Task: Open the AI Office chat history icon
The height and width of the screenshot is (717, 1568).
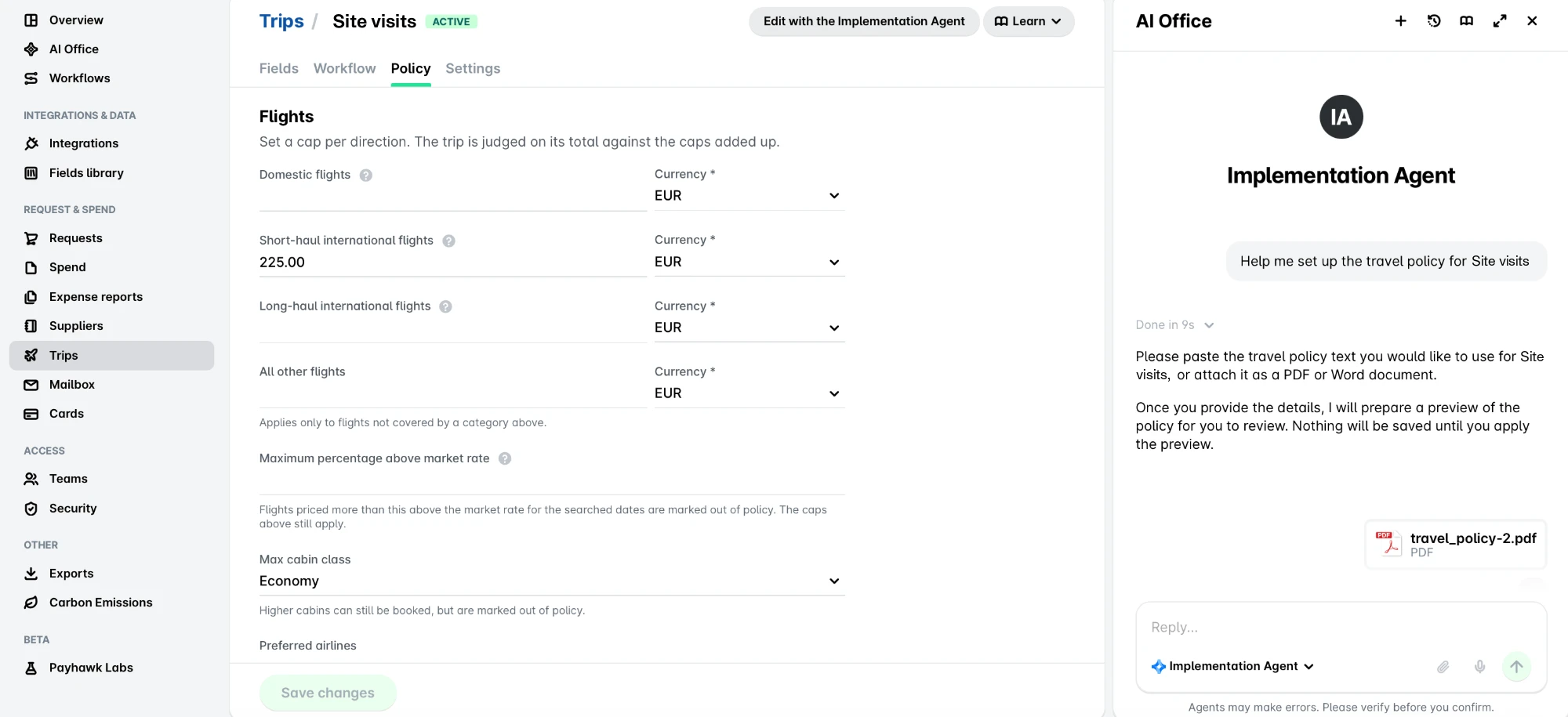Action: coord(1434,21)
